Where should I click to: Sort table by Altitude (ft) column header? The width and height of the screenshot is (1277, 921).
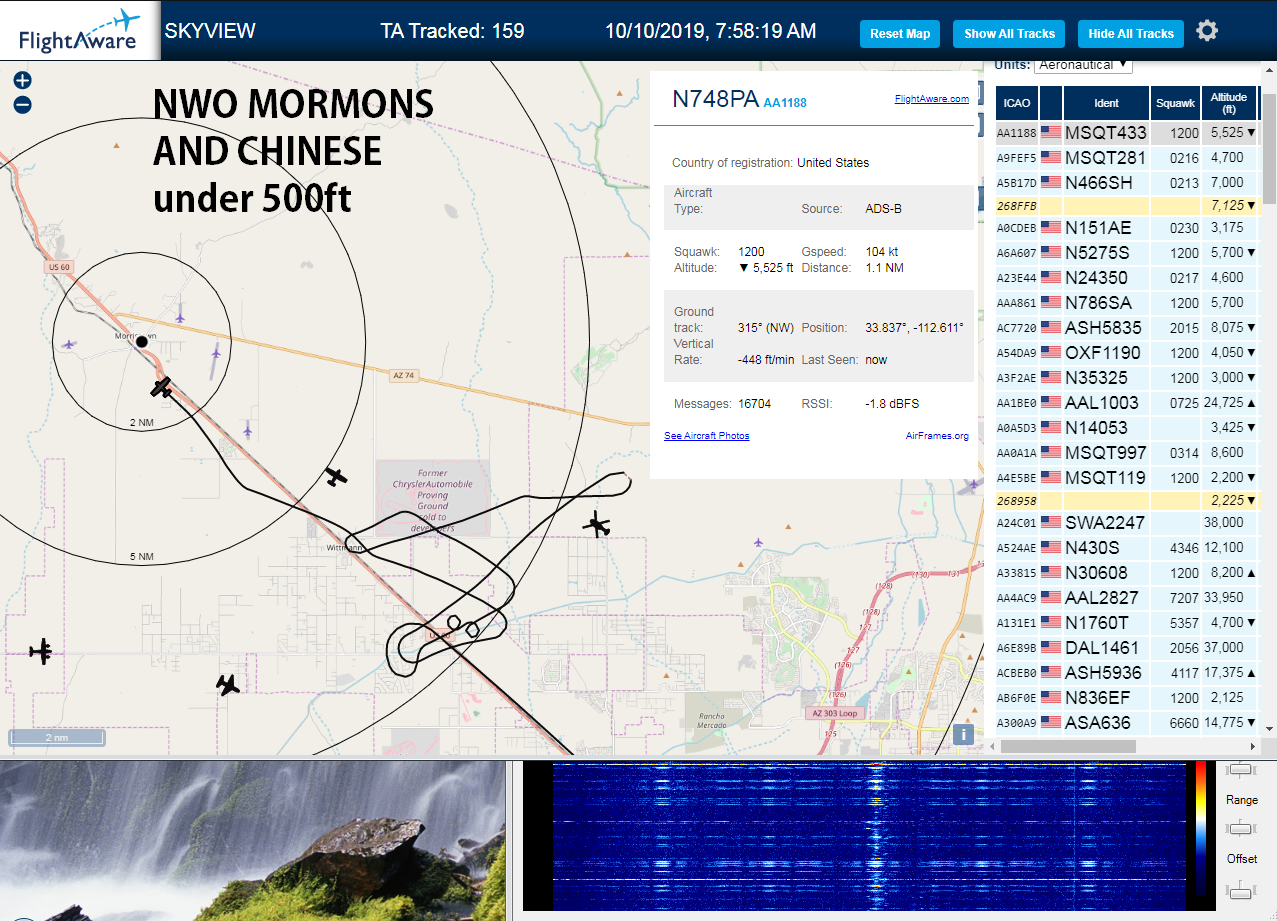coord(1229,102)
